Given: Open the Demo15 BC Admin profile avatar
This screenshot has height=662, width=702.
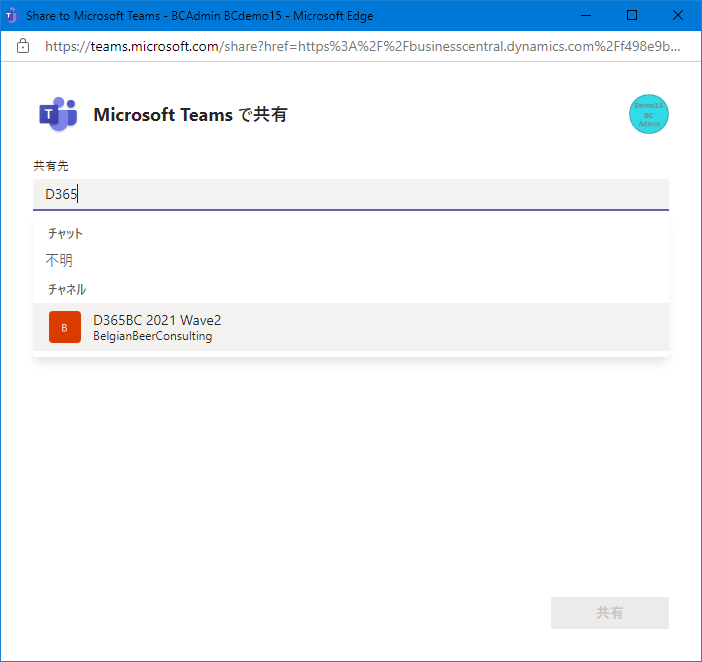Looking at the screenshot, I should pos(648,114).
